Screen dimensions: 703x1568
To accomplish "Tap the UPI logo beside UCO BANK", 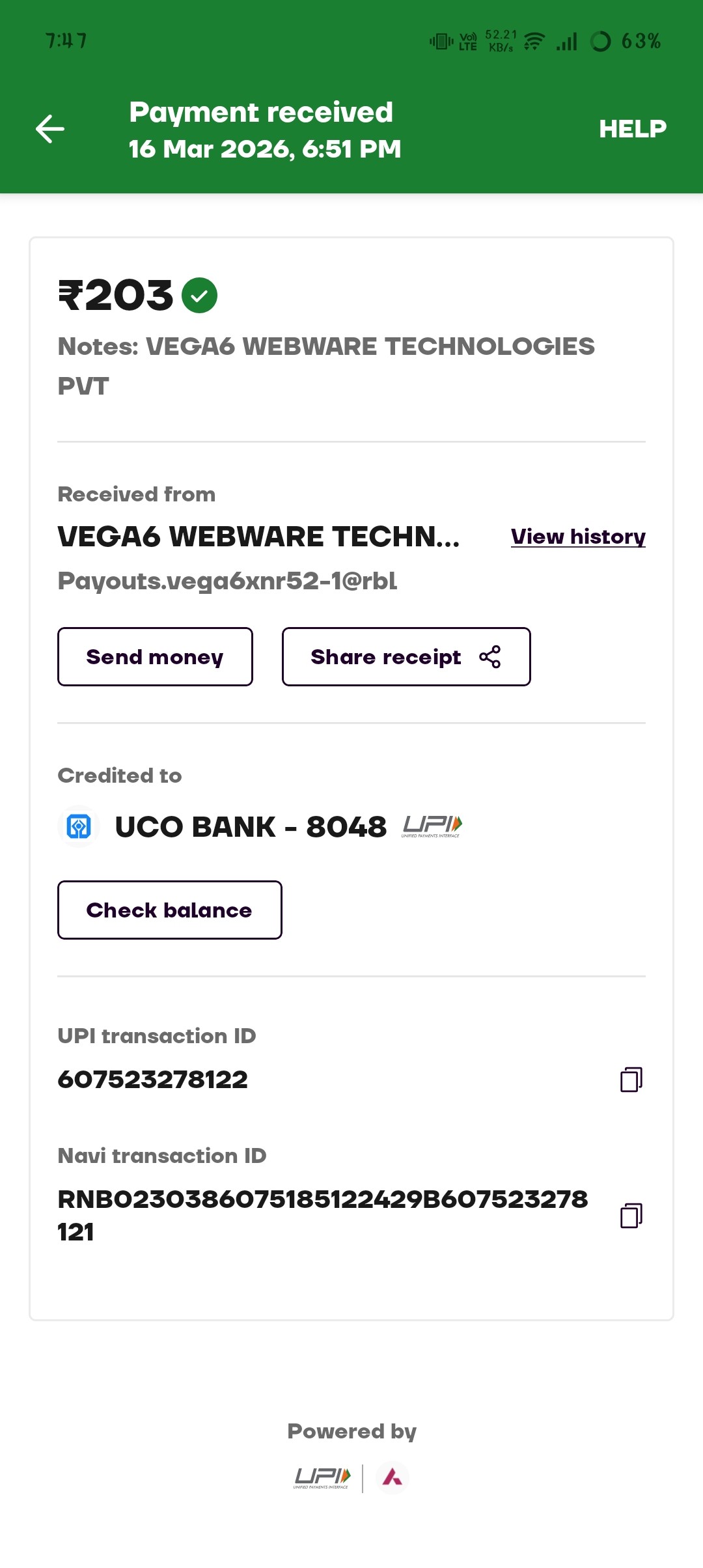I will [x=432, y=826].
